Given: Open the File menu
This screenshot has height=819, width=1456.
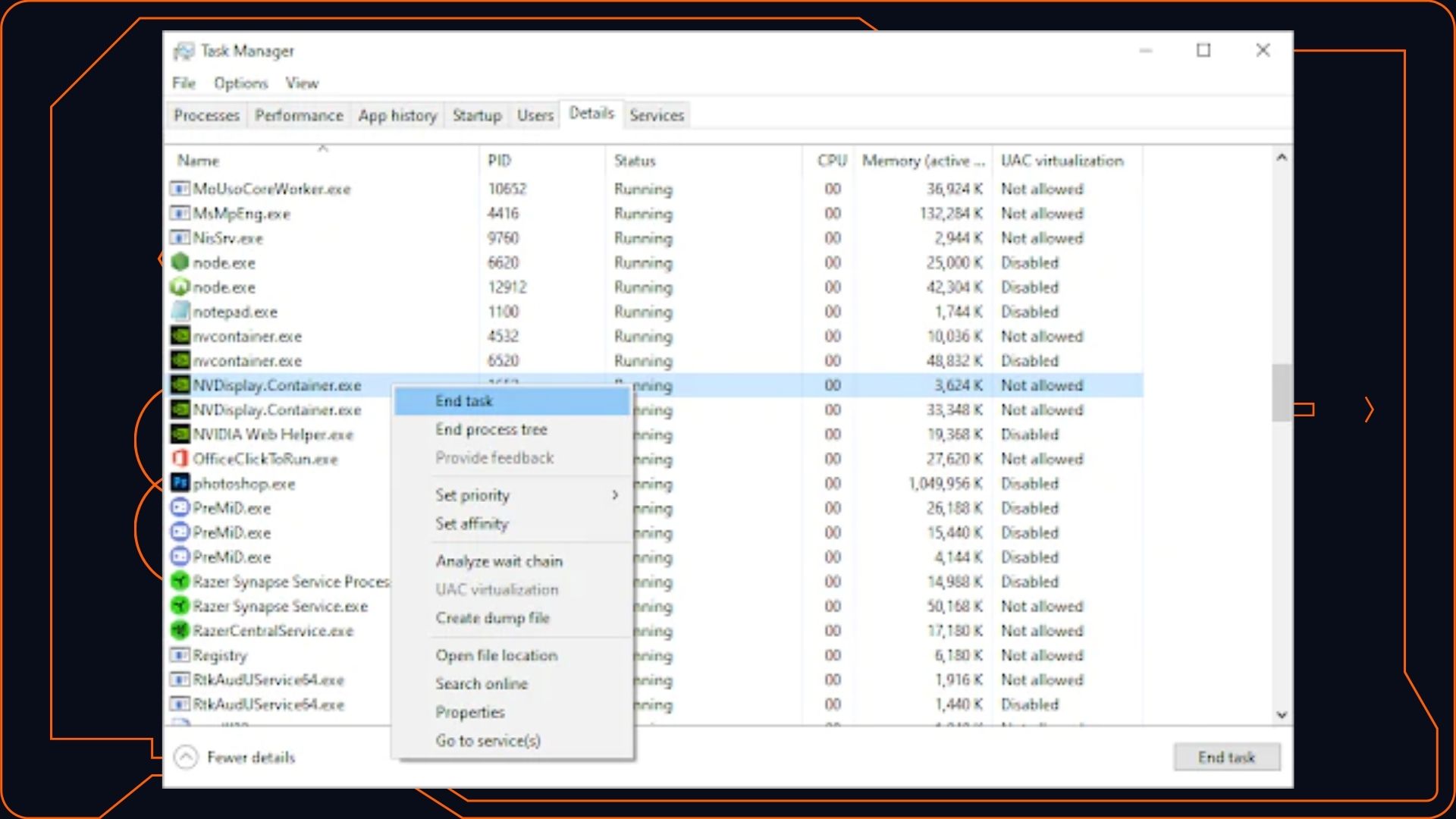Looking at the screenshot, I should 184,83.
